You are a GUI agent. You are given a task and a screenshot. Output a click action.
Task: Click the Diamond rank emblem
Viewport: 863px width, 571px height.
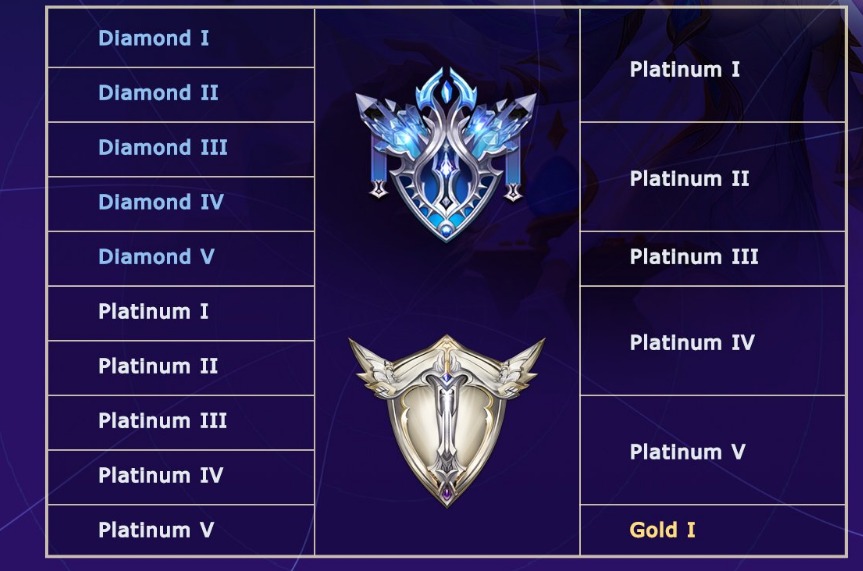click(446, 152)
